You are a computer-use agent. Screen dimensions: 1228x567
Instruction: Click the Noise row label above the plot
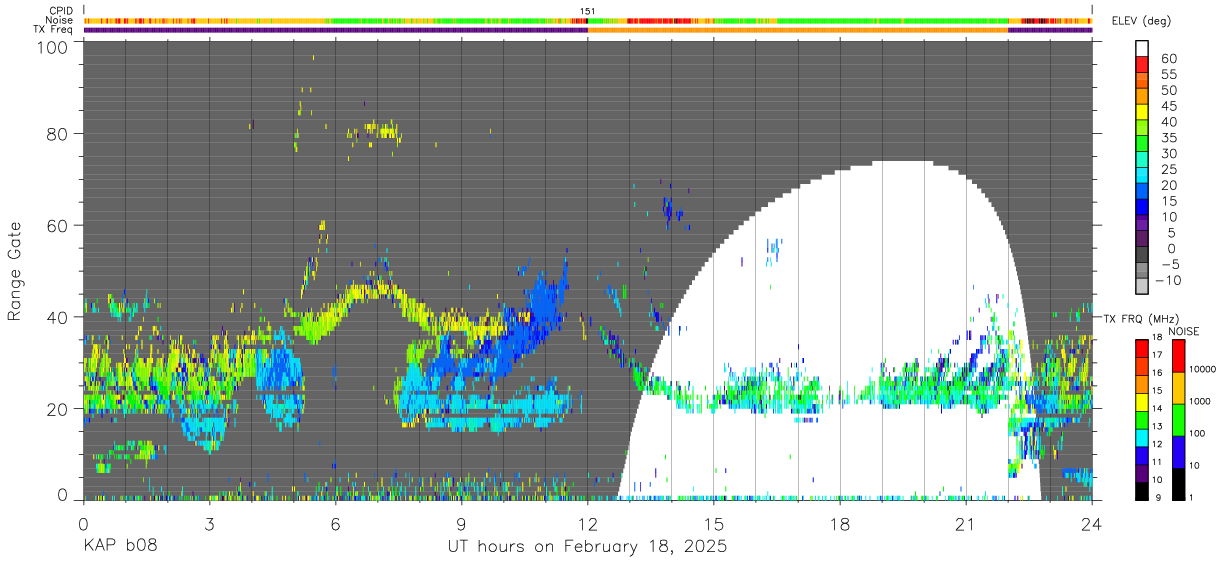tap(59, 20)
